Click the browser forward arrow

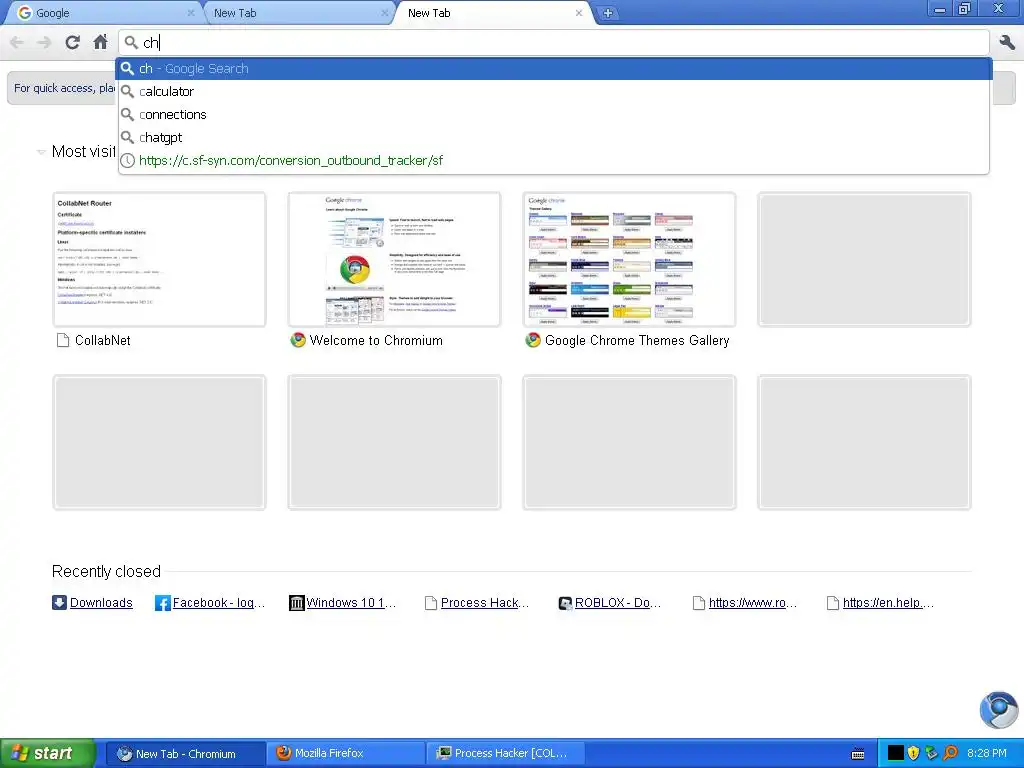point(44,42)
